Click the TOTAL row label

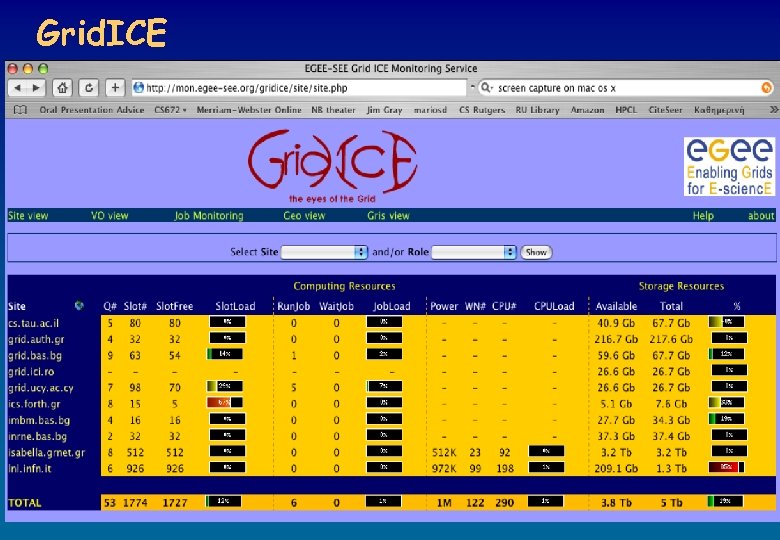point(24,503)
